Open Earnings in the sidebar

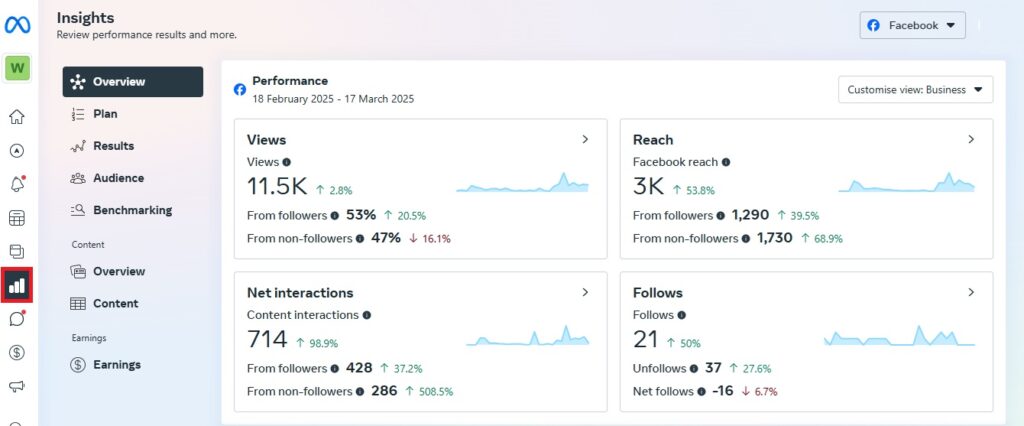click(116, 365)
